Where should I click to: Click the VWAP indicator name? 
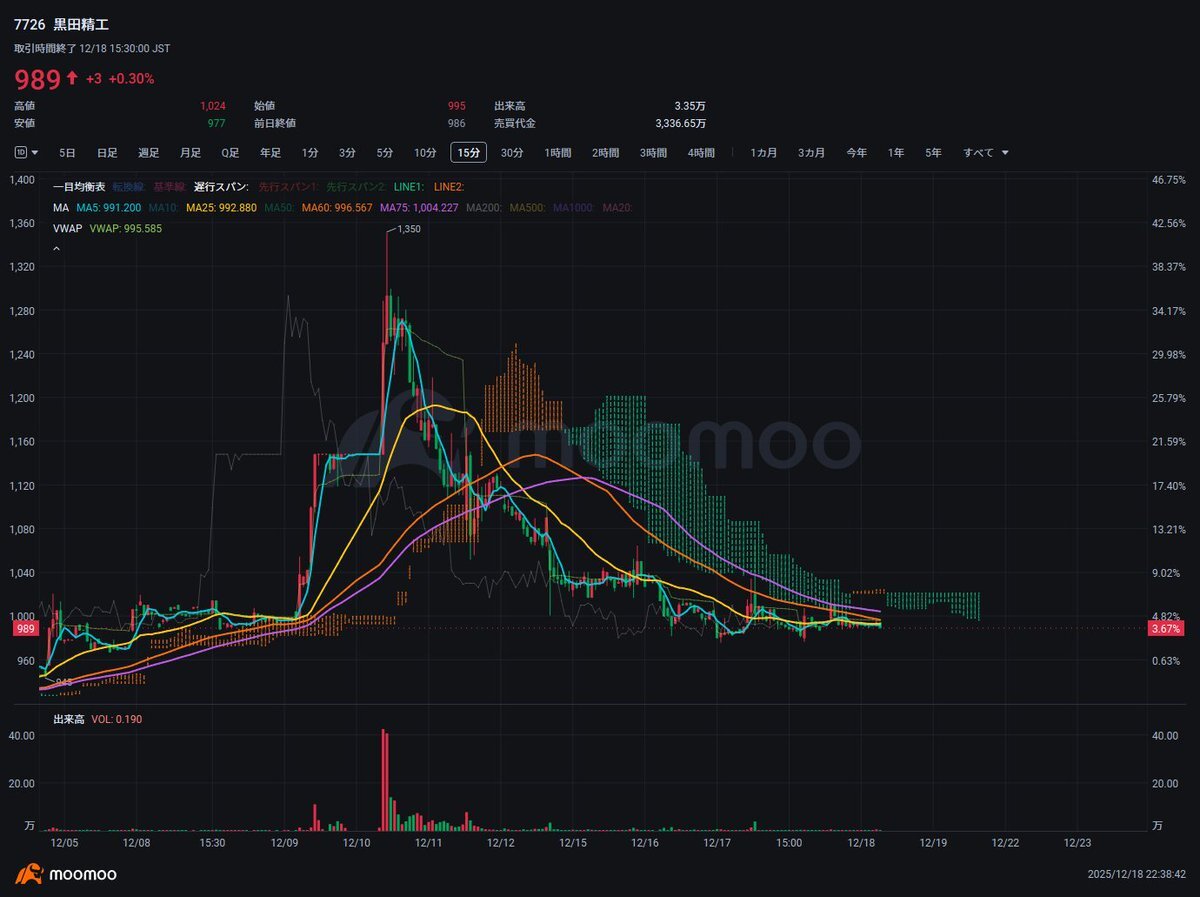[67, 229]
